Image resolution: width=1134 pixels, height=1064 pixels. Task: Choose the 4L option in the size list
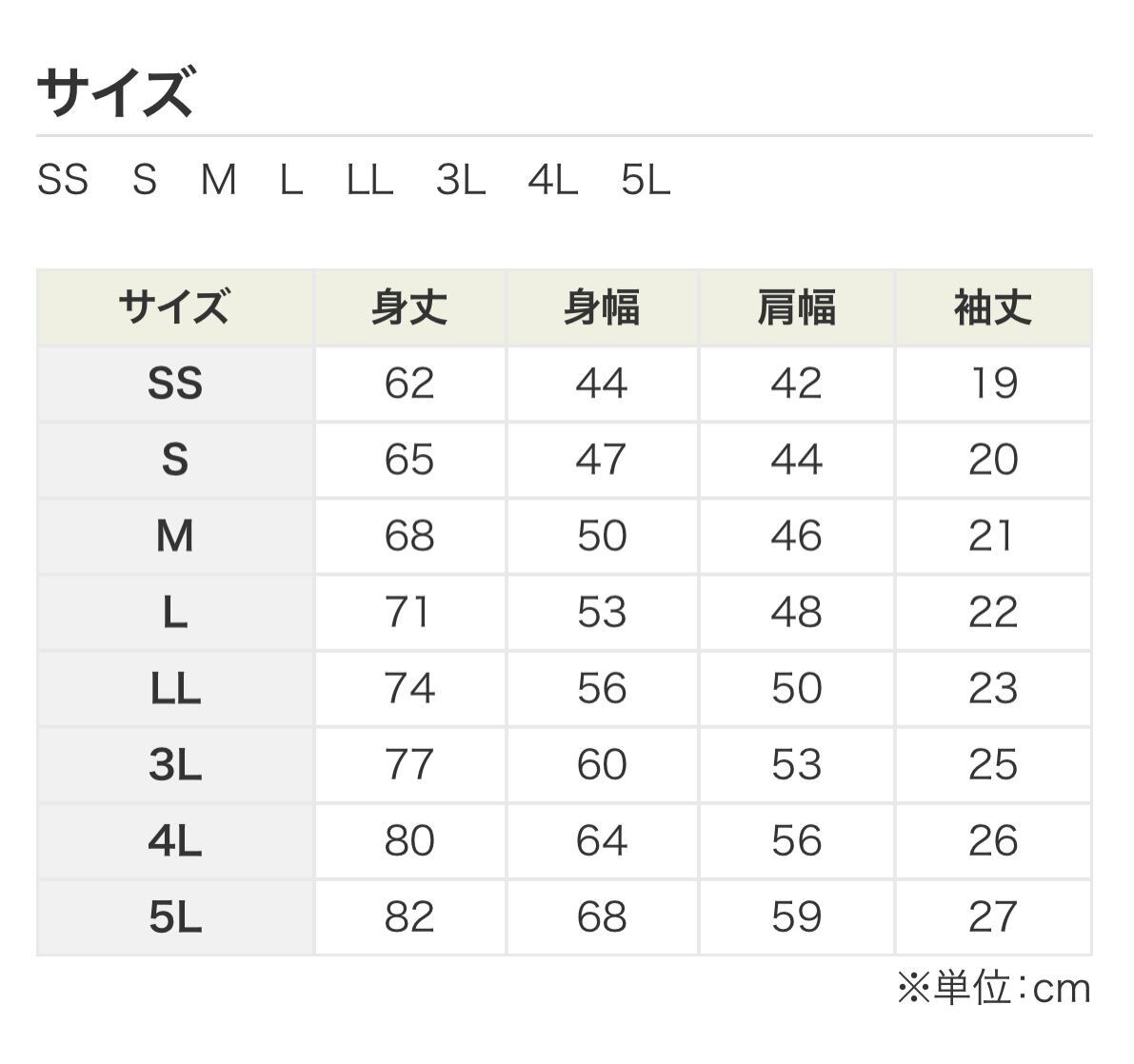(552, 180)
